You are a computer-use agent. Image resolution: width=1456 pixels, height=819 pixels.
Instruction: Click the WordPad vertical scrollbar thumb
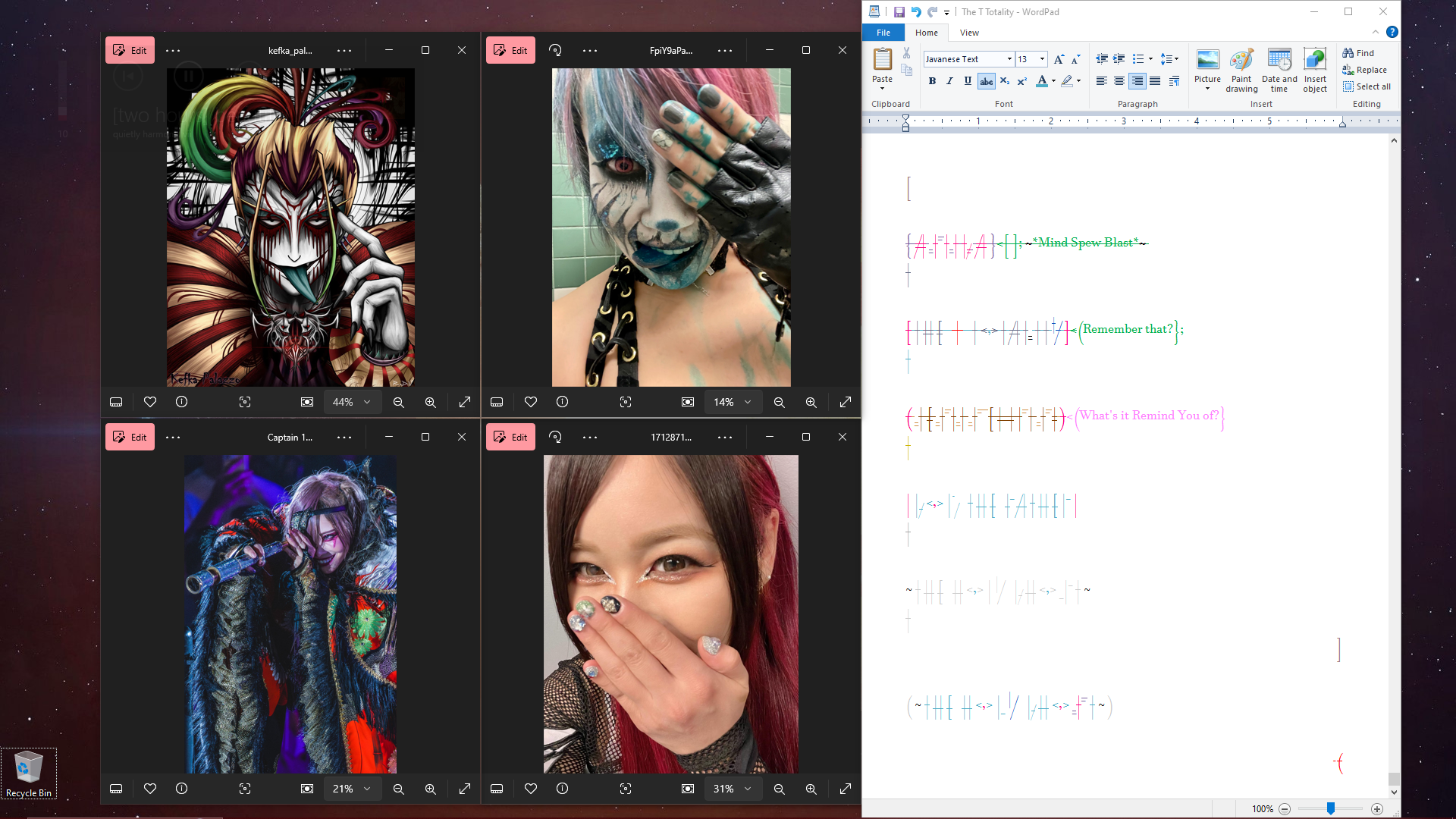click(1394, 779)
